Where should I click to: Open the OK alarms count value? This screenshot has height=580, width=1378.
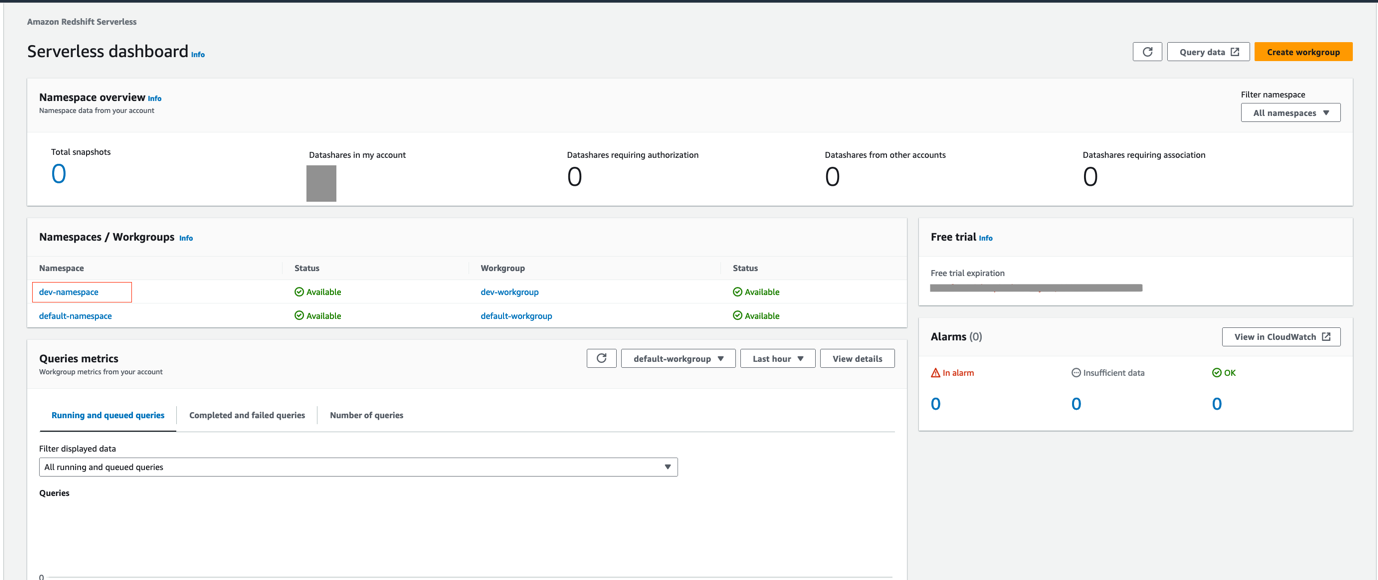tap(1217, 404)
